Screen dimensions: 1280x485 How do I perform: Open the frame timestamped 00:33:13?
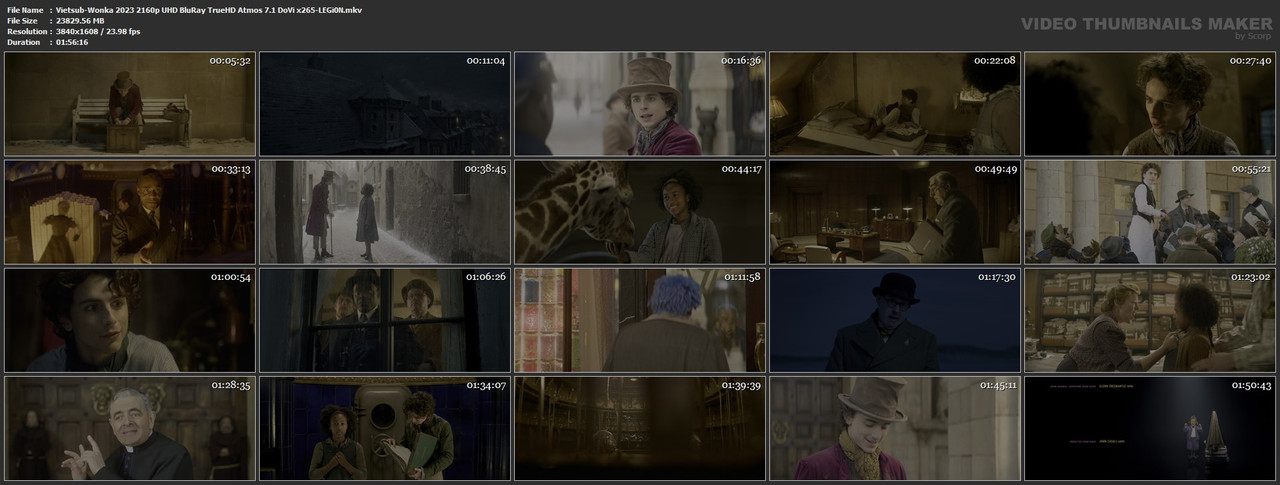click(130, 212)
